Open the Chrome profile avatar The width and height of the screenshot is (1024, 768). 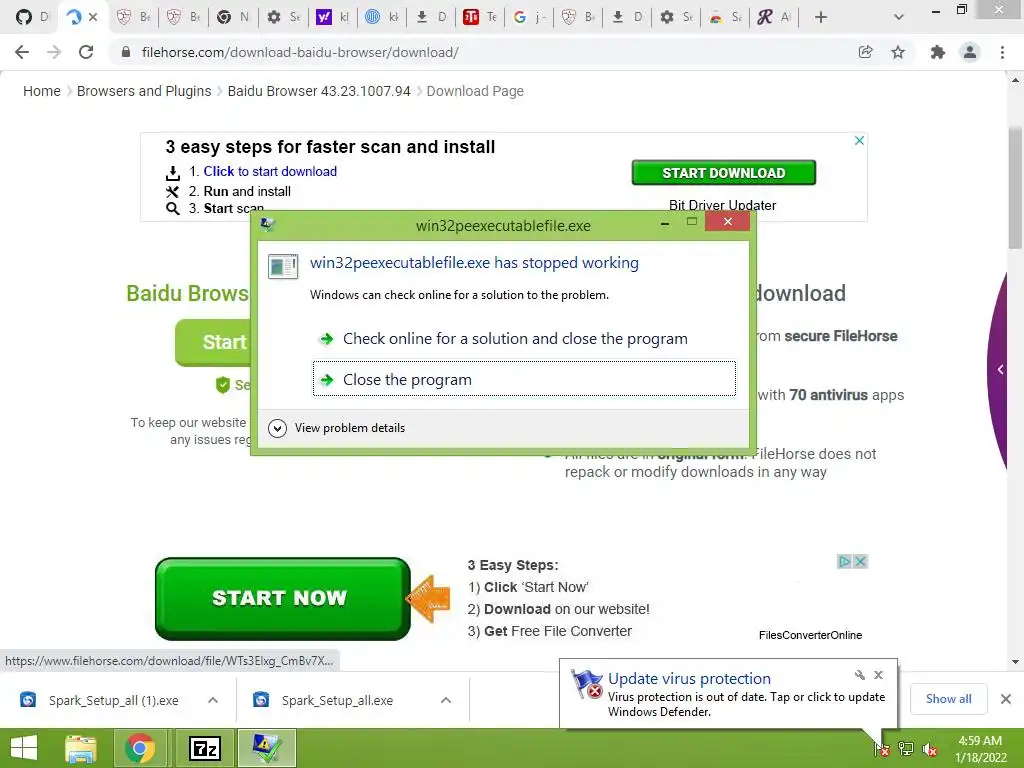point(970,52)
